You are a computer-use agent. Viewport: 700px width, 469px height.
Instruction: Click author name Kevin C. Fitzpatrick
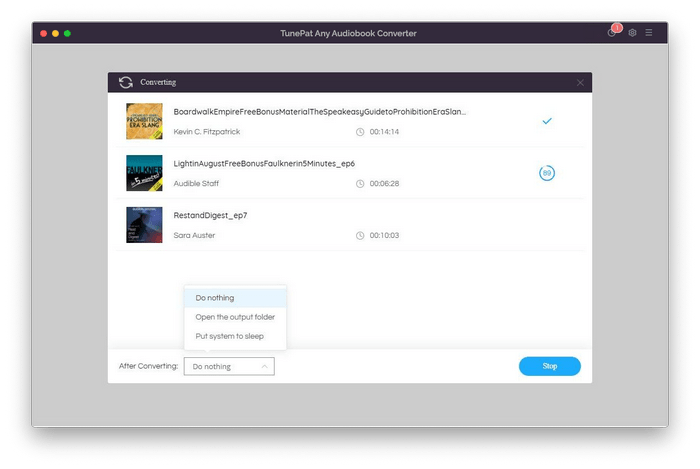click(207, 132)
